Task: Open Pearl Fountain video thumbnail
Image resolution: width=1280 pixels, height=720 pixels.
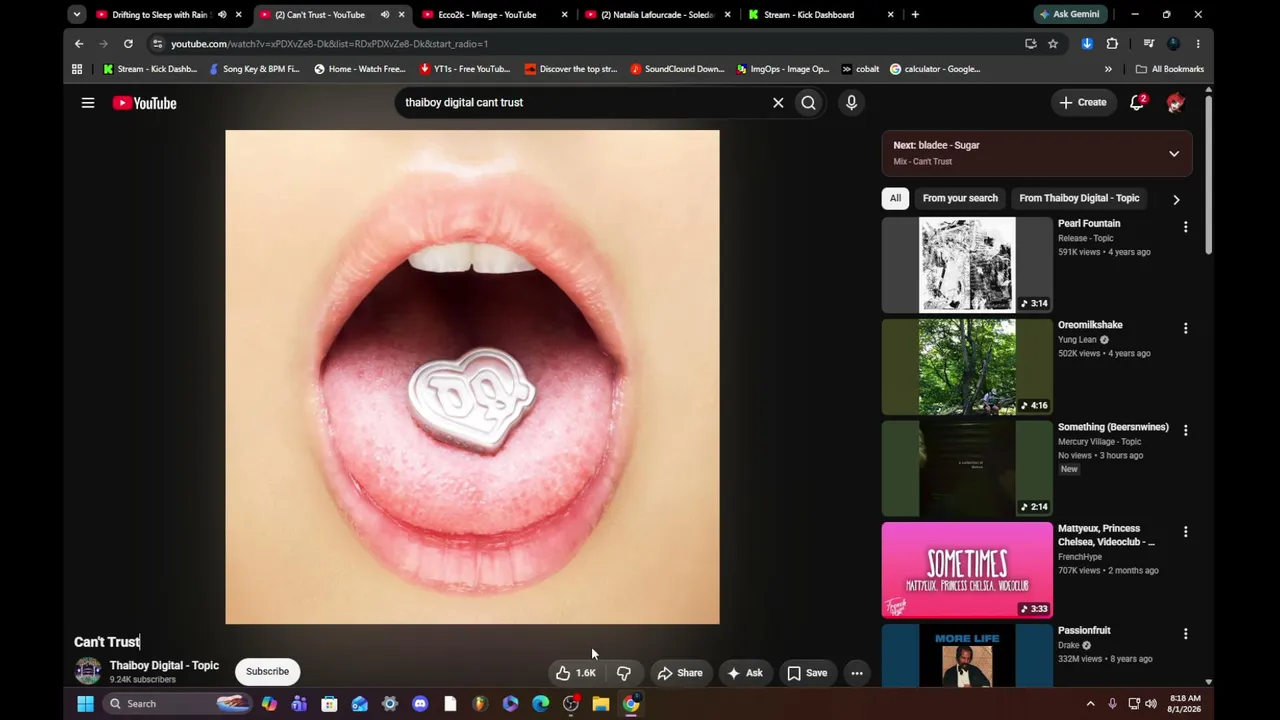Action: point(967,265)
